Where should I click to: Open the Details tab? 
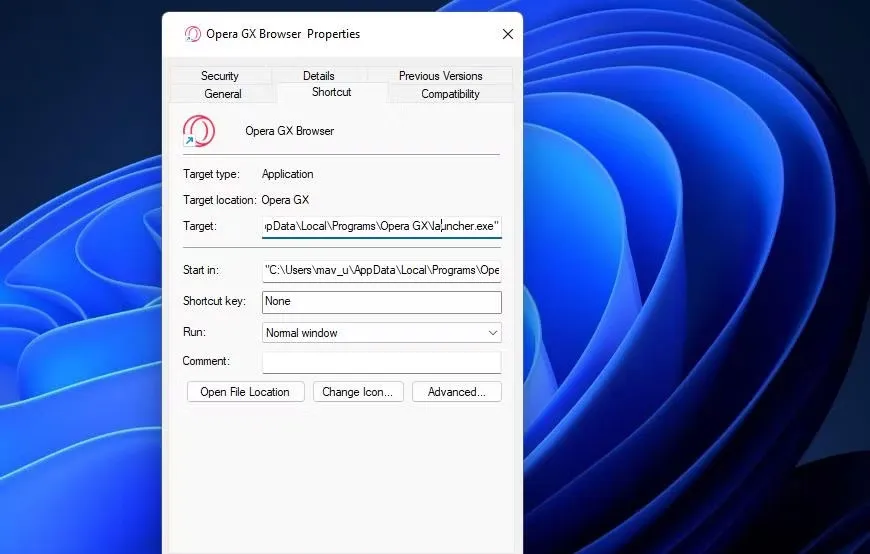click(318, 75)
